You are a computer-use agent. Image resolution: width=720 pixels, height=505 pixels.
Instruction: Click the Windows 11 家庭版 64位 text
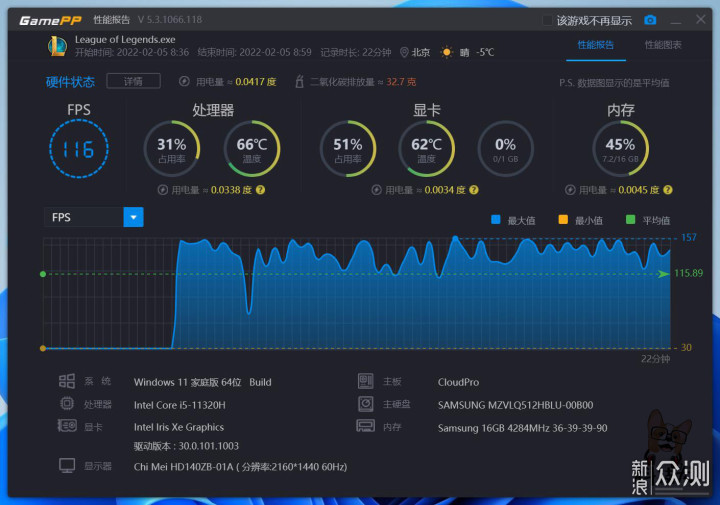point(187,382)
